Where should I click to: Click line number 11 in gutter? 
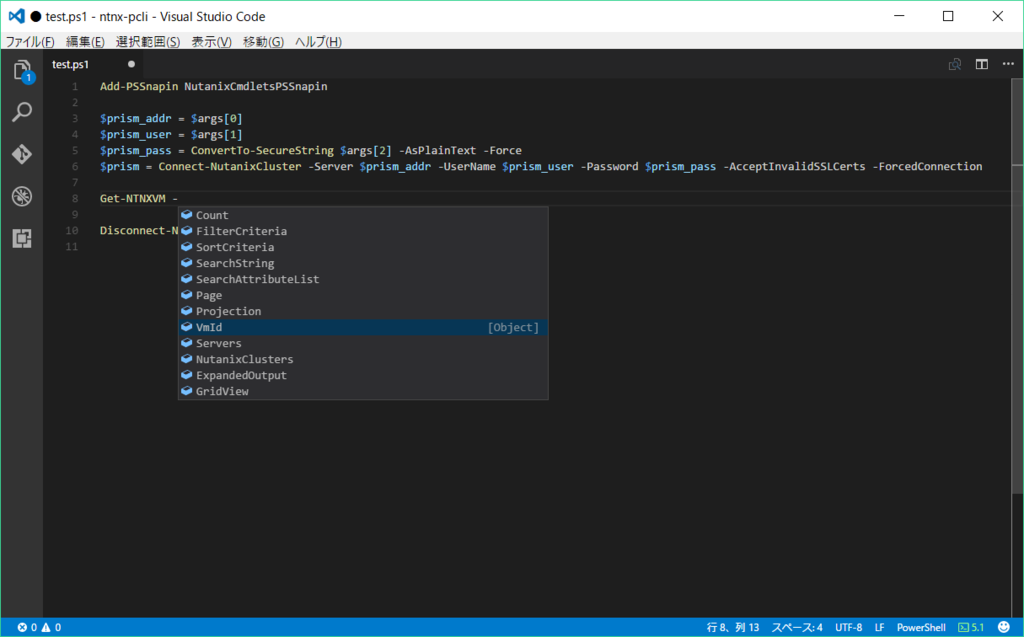pyautogui.click(x=72, y=246)
